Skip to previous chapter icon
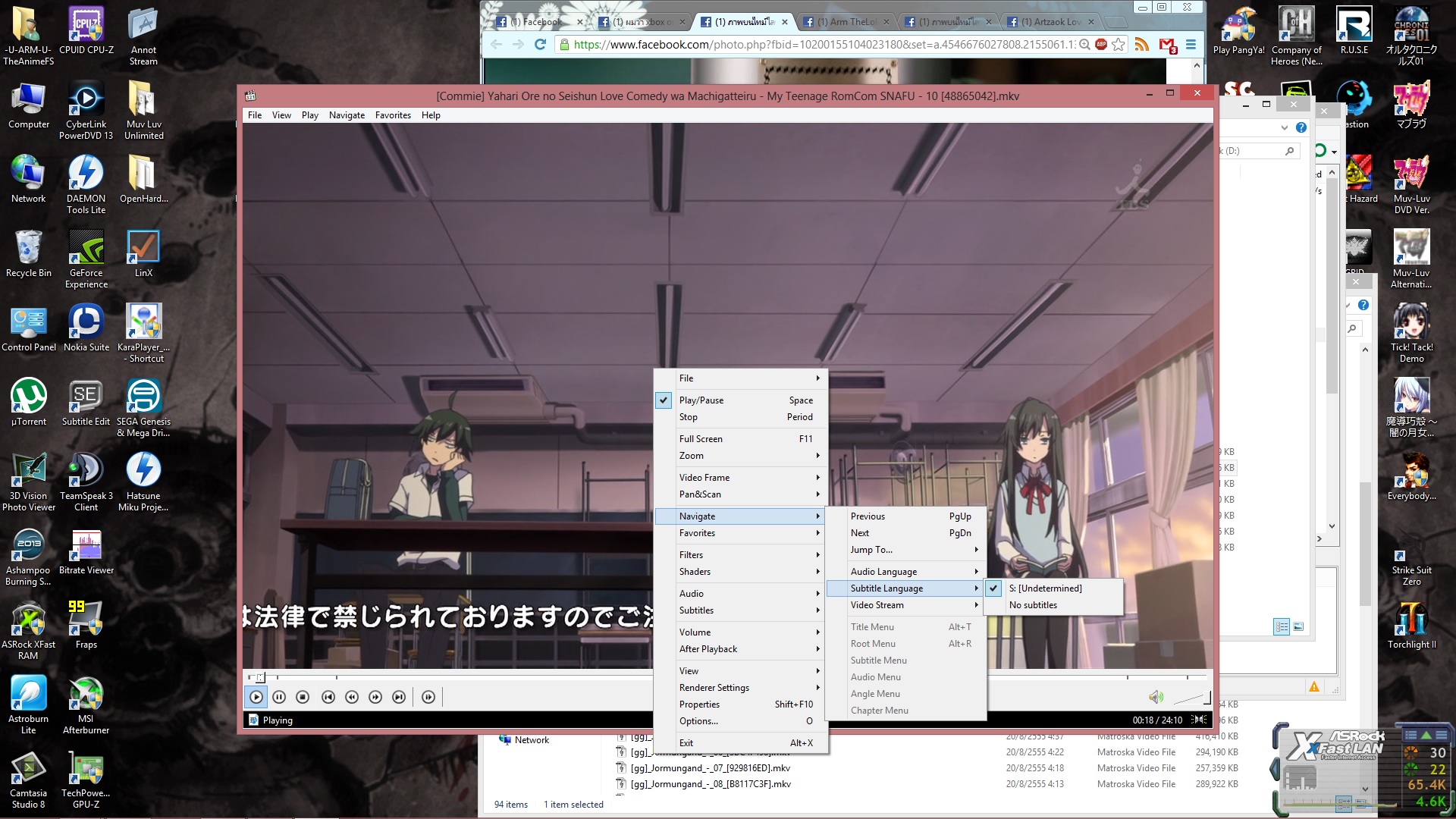Viewport: 1456px width, 819px height. pyautogui.click(x=328, y=697)
